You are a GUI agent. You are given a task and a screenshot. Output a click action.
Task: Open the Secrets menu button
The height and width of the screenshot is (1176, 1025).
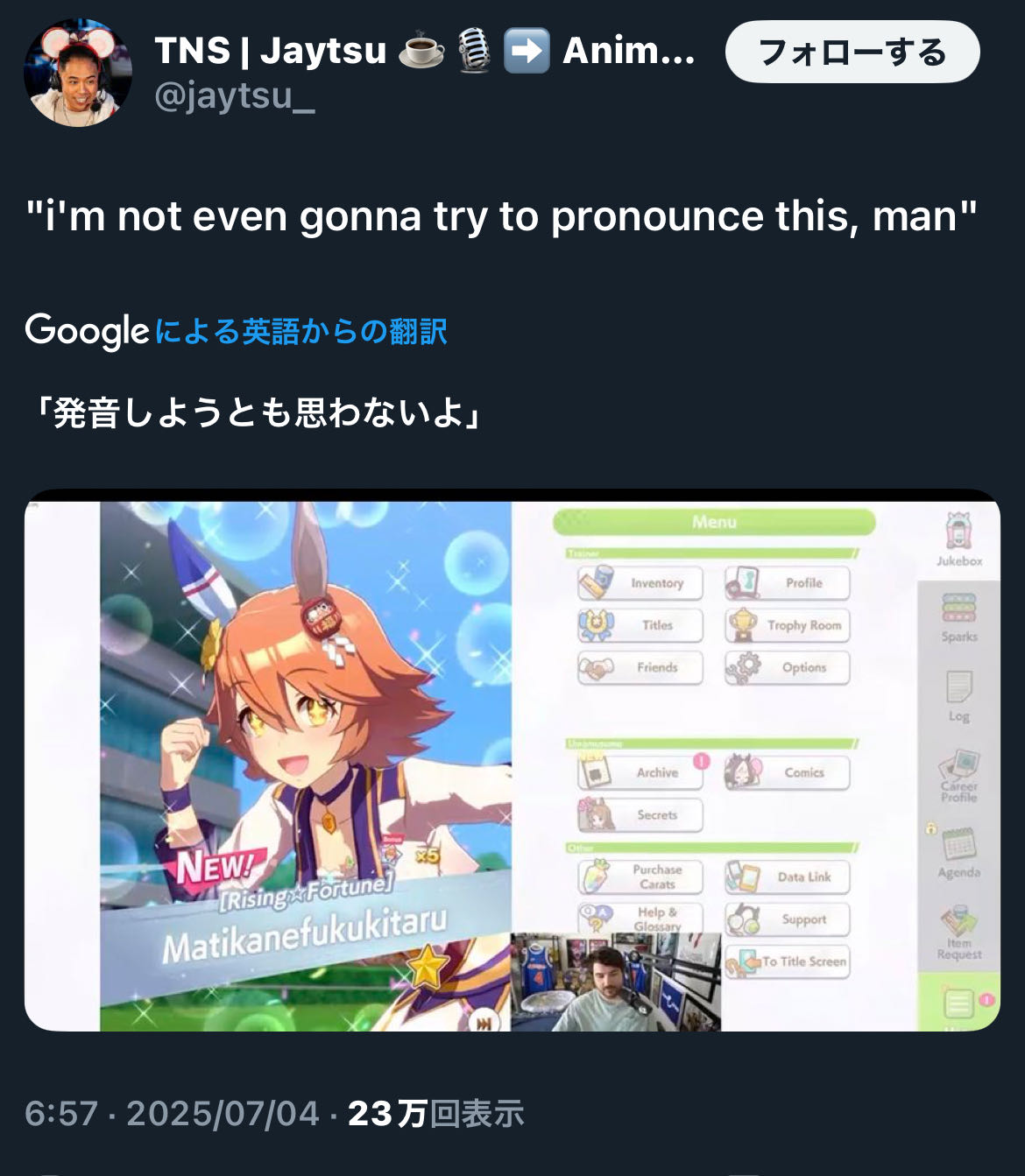pyautogui.click(x=640, y=814)
